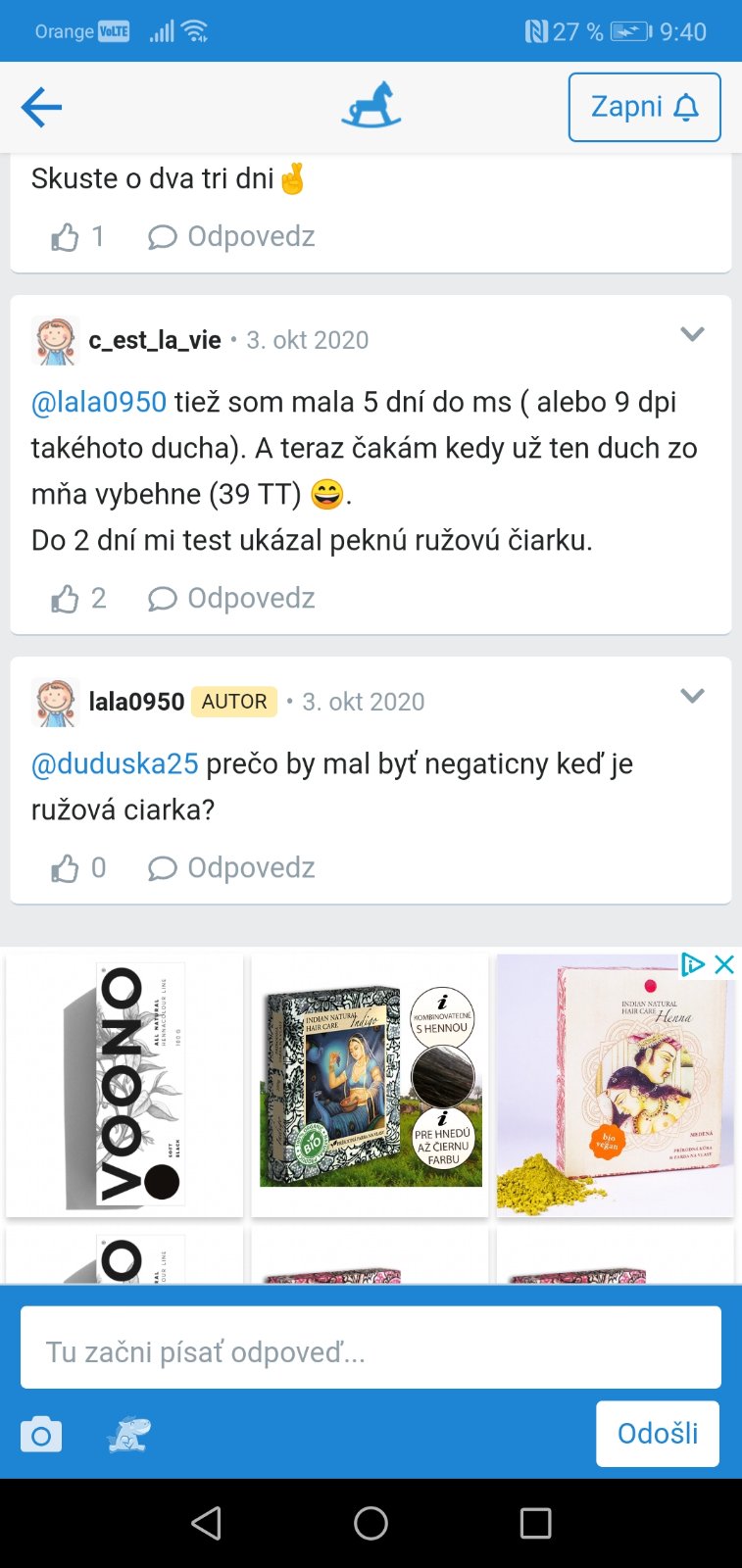Open the dinosaur sticker icon
The height and width of the screenshot is (1568, 742).
coord(128,1435)
